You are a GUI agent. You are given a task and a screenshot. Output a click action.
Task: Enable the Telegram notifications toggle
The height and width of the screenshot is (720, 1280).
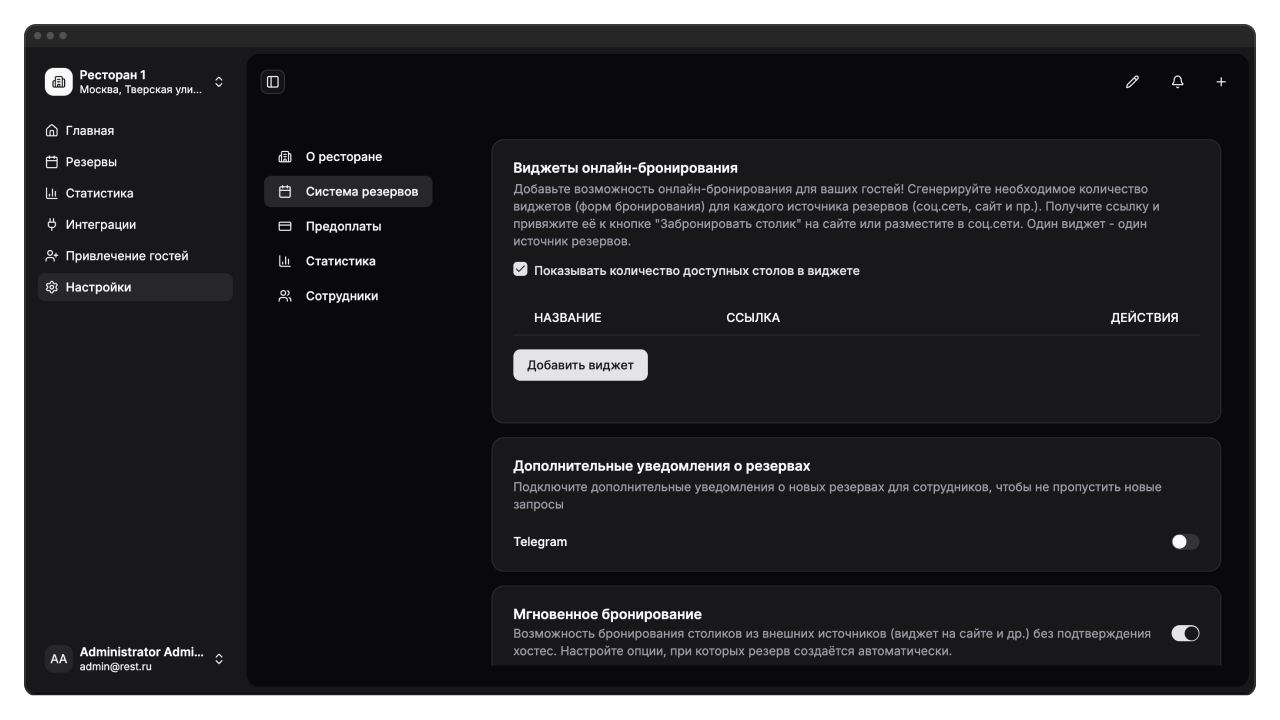(1185, 542)
